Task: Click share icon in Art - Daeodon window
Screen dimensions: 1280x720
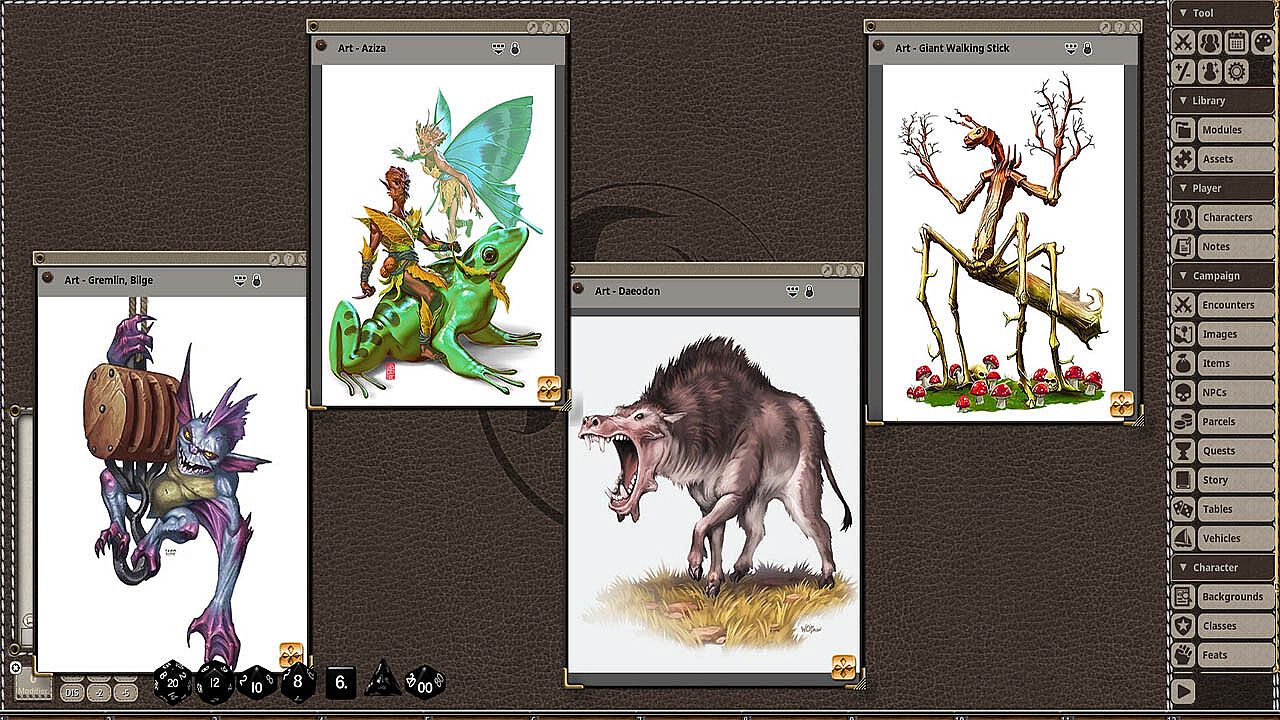Action: point(793,291)
